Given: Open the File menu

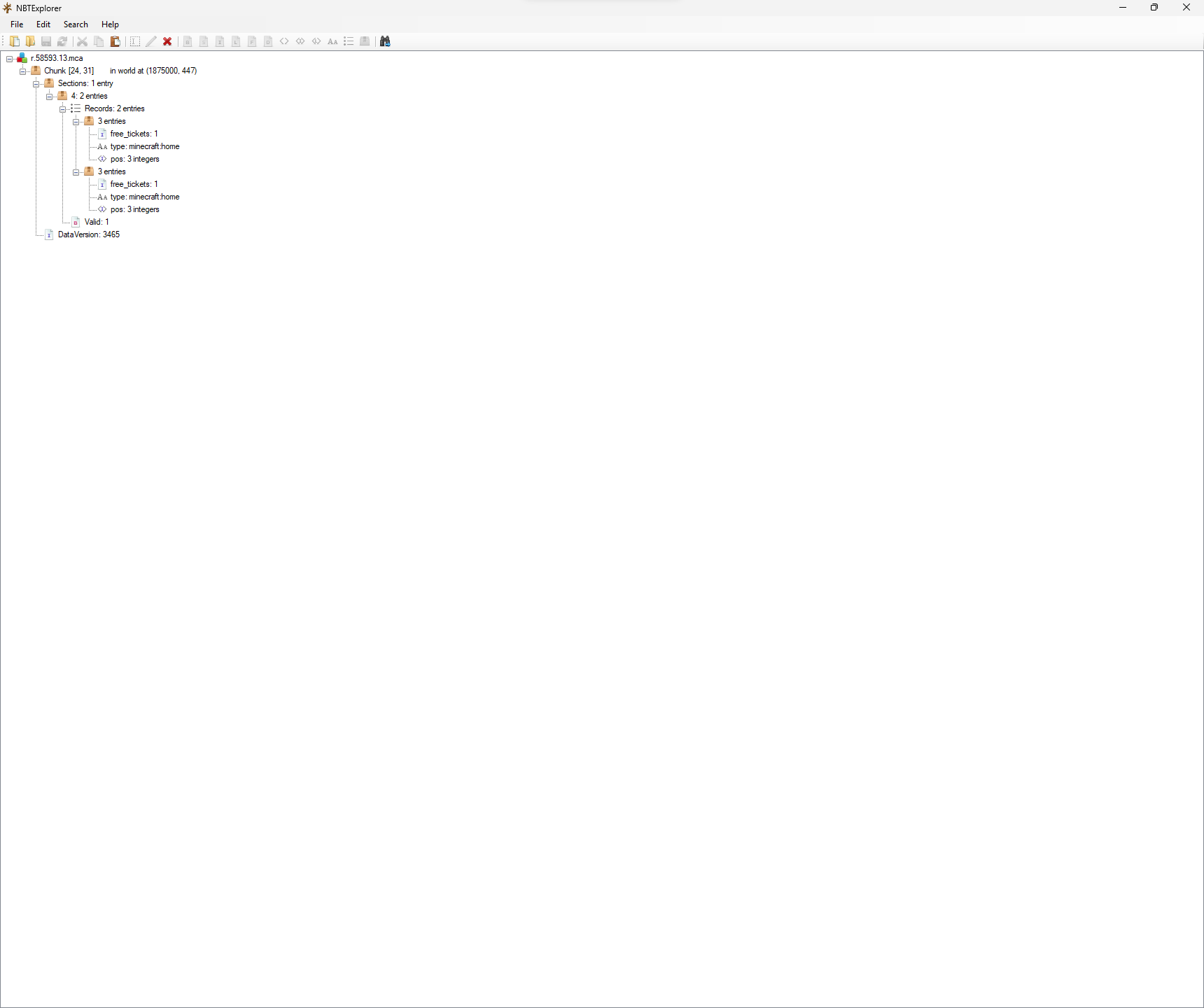Looking at the screenshot, I should pos(16,24).
